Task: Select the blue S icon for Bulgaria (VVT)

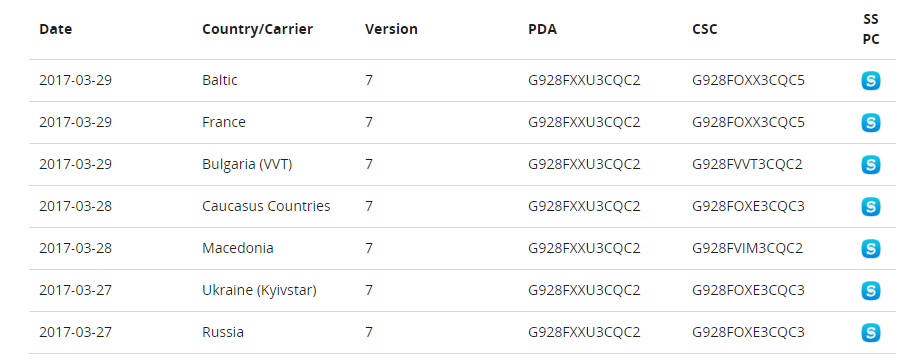Action: click(870, 164)
